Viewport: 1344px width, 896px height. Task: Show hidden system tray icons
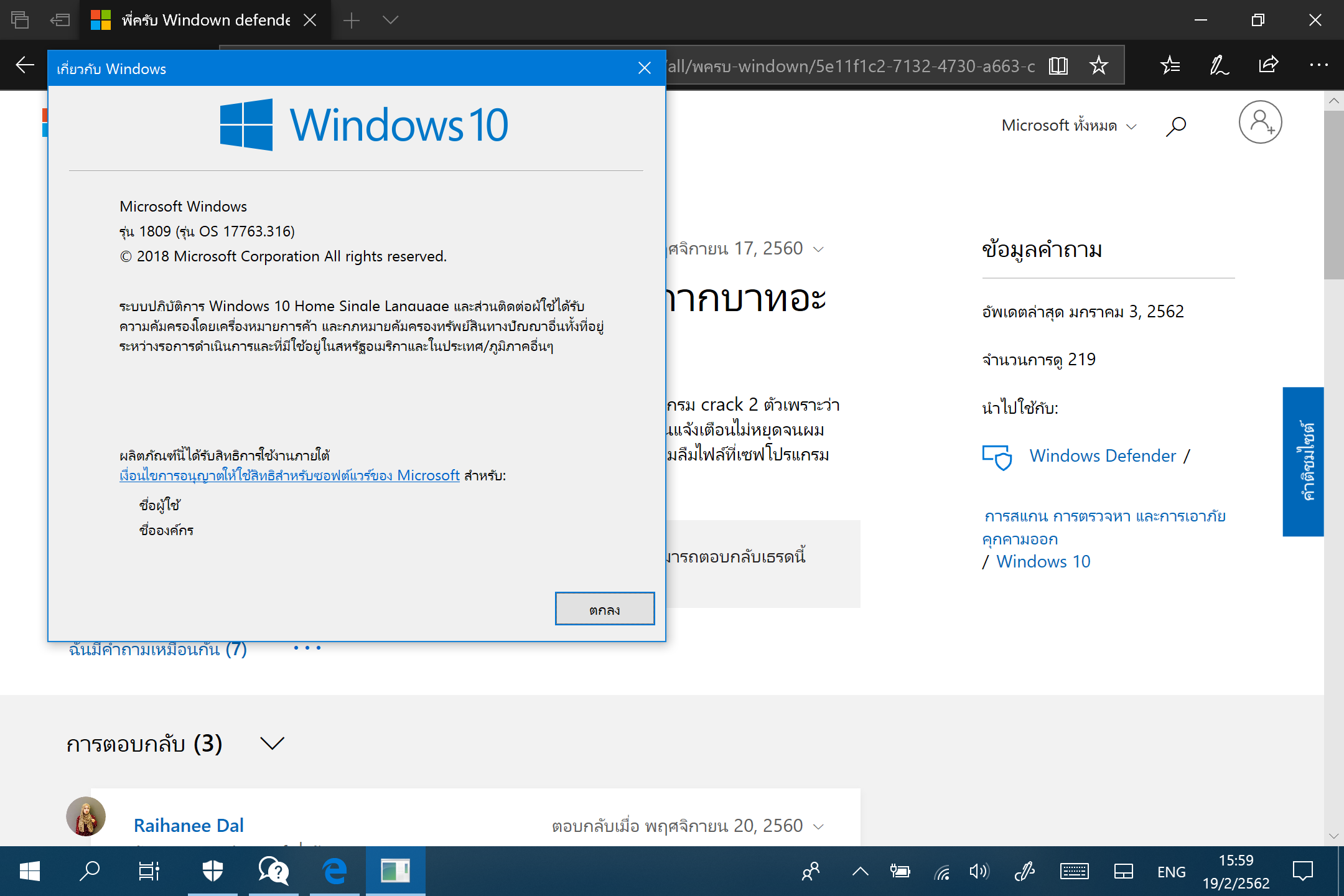pyautogui.click(x=860, y=871)
